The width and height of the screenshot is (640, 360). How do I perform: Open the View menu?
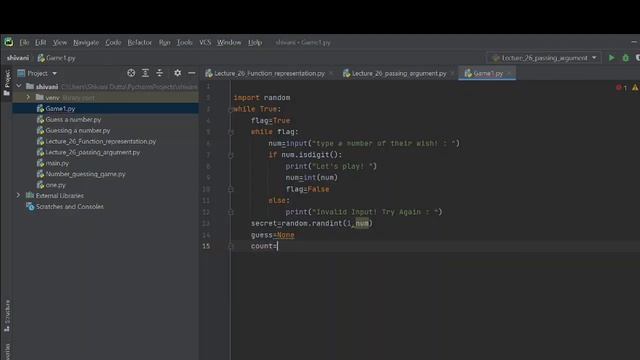[60, 42]
